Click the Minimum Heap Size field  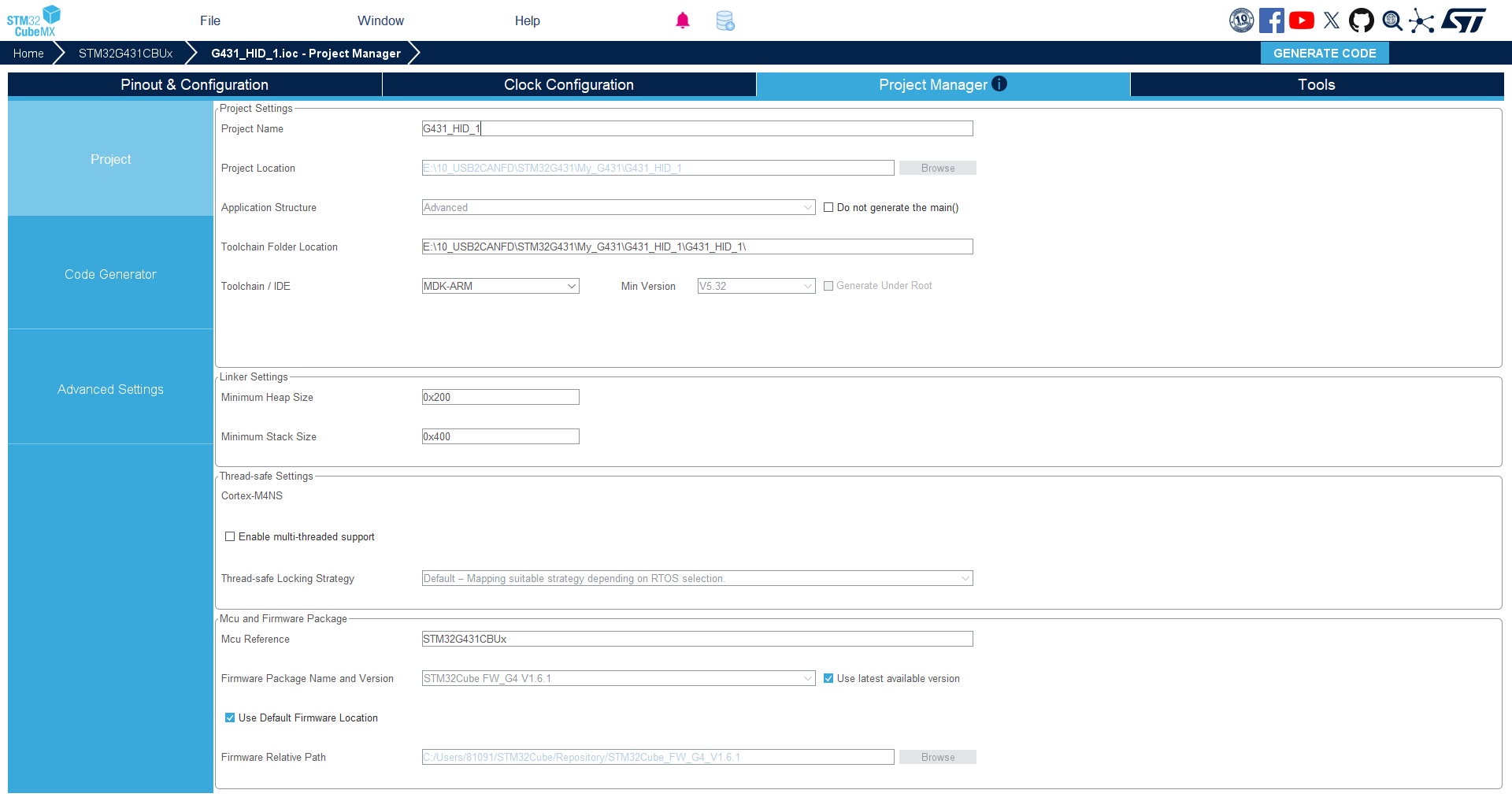[x=500, y=397]
